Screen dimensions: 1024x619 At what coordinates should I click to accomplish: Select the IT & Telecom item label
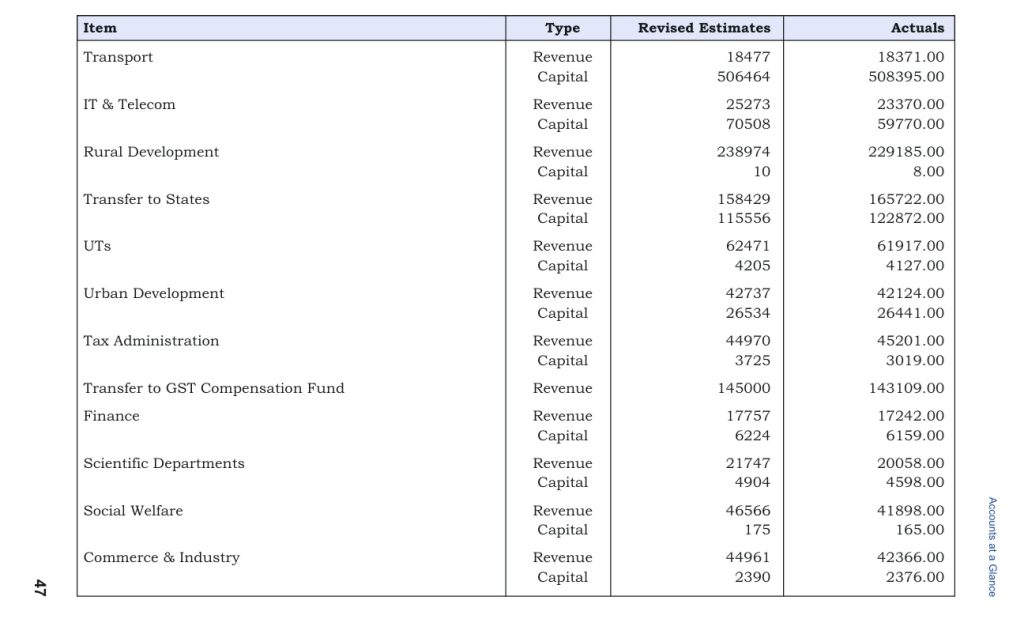pyautogui.click(x=129, y=104)
